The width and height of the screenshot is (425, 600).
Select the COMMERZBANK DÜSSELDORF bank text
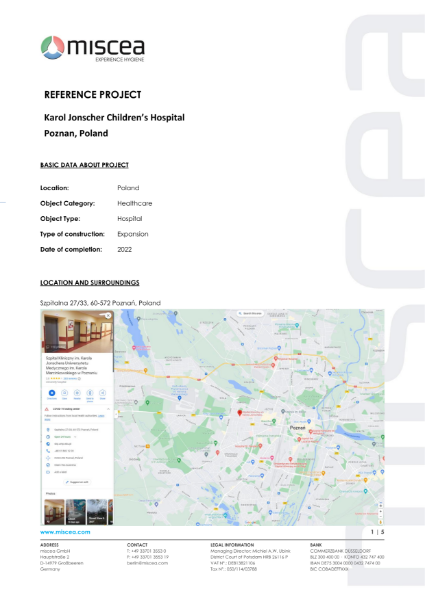[x=340, y=551]
